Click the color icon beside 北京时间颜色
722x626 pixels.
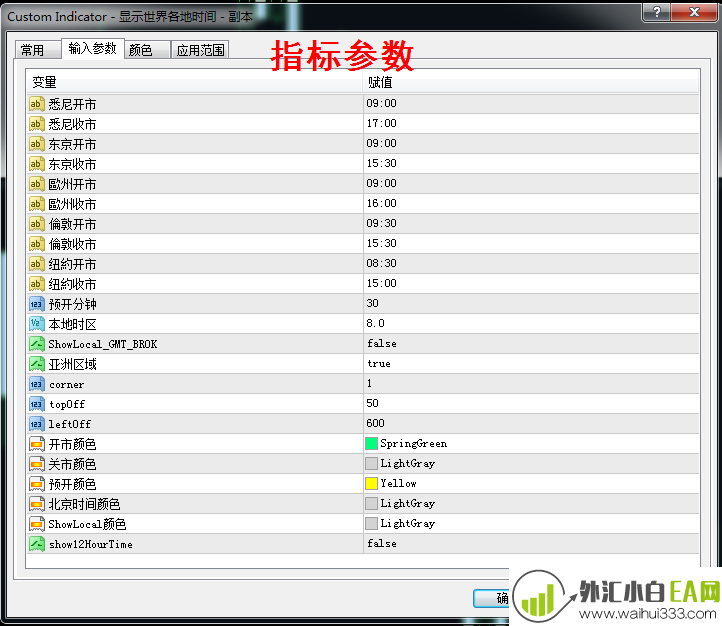pos(36,504)
